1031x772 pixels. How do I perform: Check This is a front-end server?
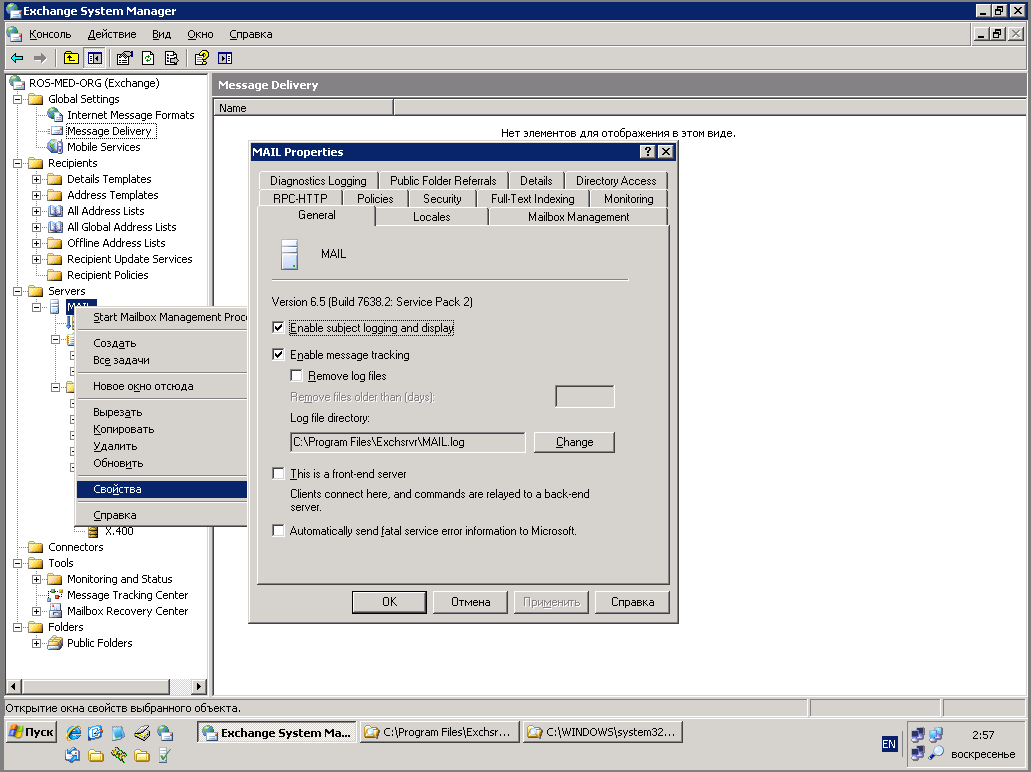[279, 473]
